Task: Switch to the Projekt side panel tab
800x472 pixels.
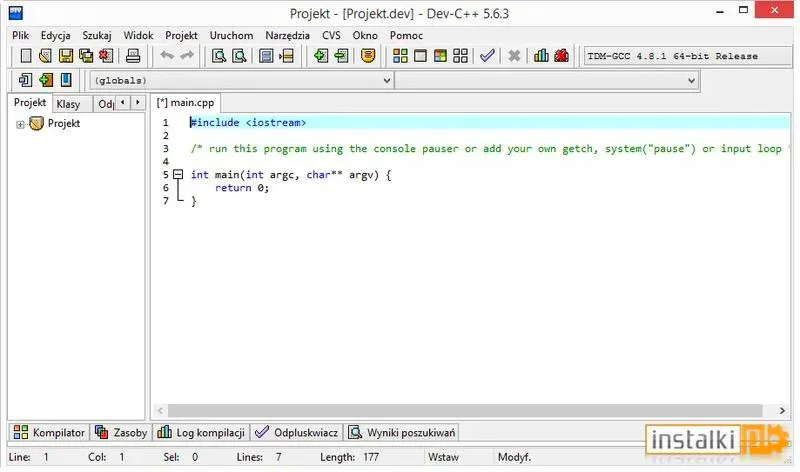Action: 30,103
